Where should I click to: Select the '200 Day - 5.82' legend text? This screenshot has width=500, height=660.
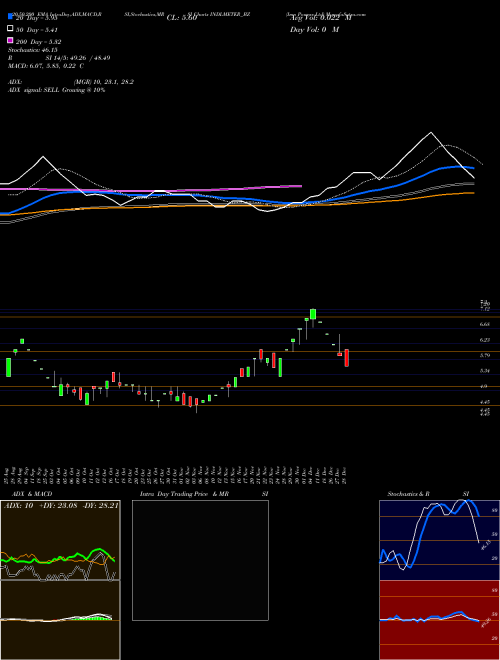click(39, 42)
